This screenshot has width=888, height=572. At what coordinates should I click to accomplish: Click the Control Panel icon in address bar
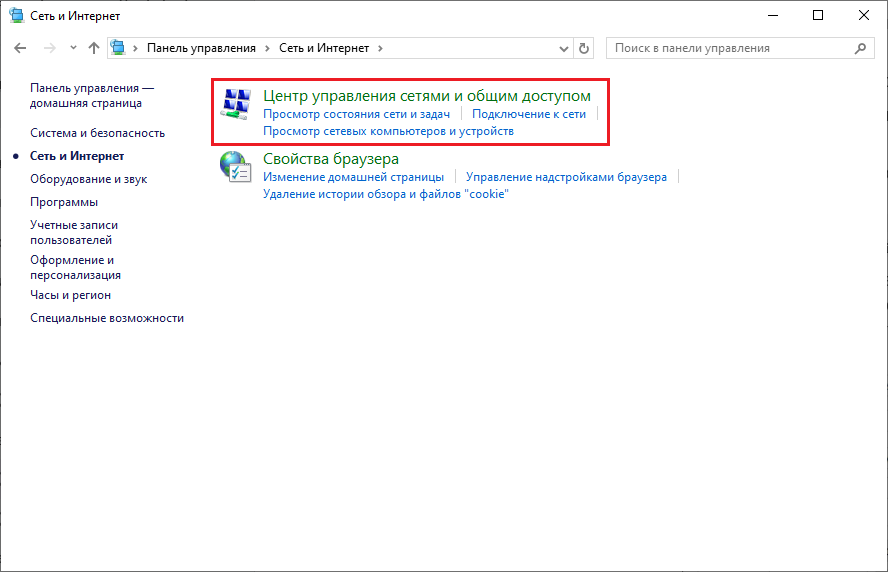click(120, 48)
